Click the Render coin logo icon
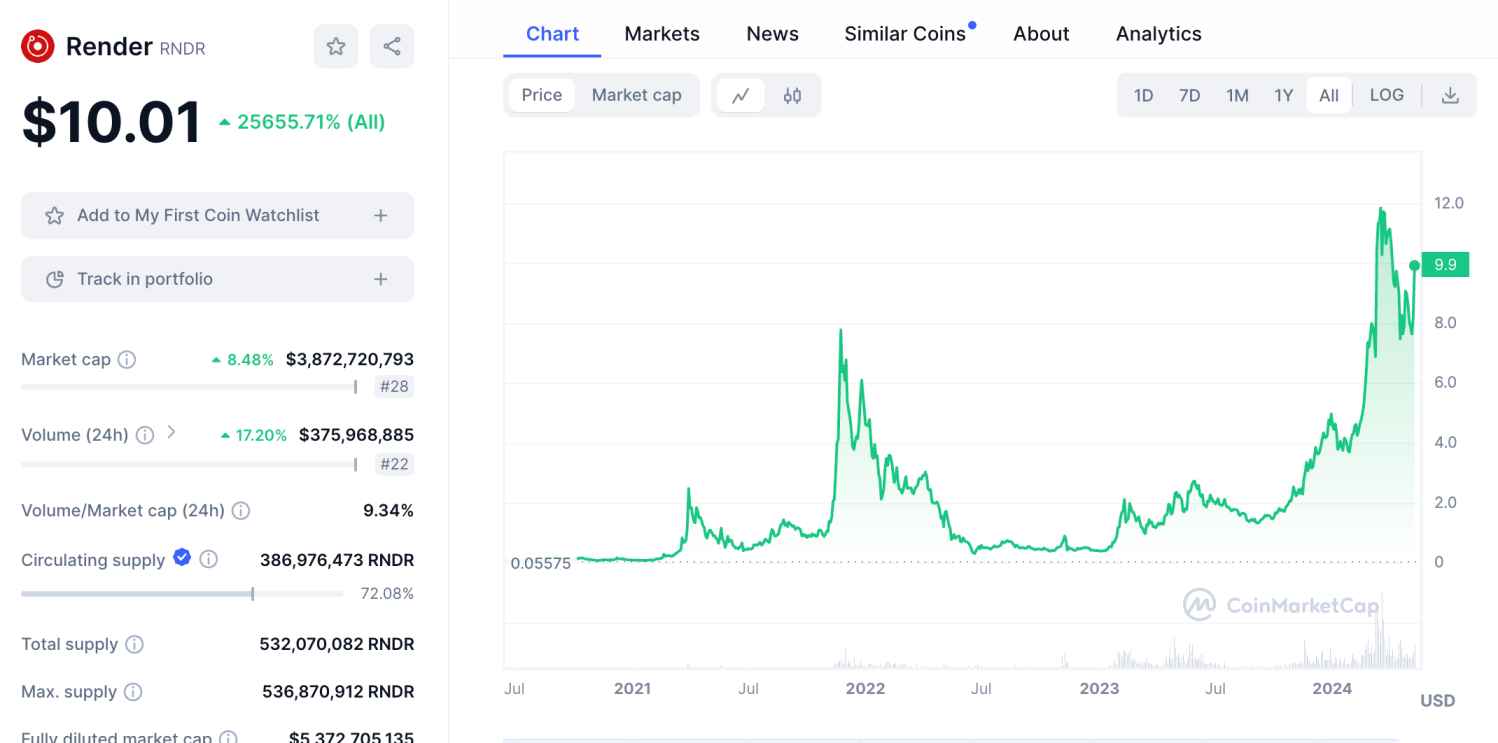The image size is (1498, 743). [38, 46]
